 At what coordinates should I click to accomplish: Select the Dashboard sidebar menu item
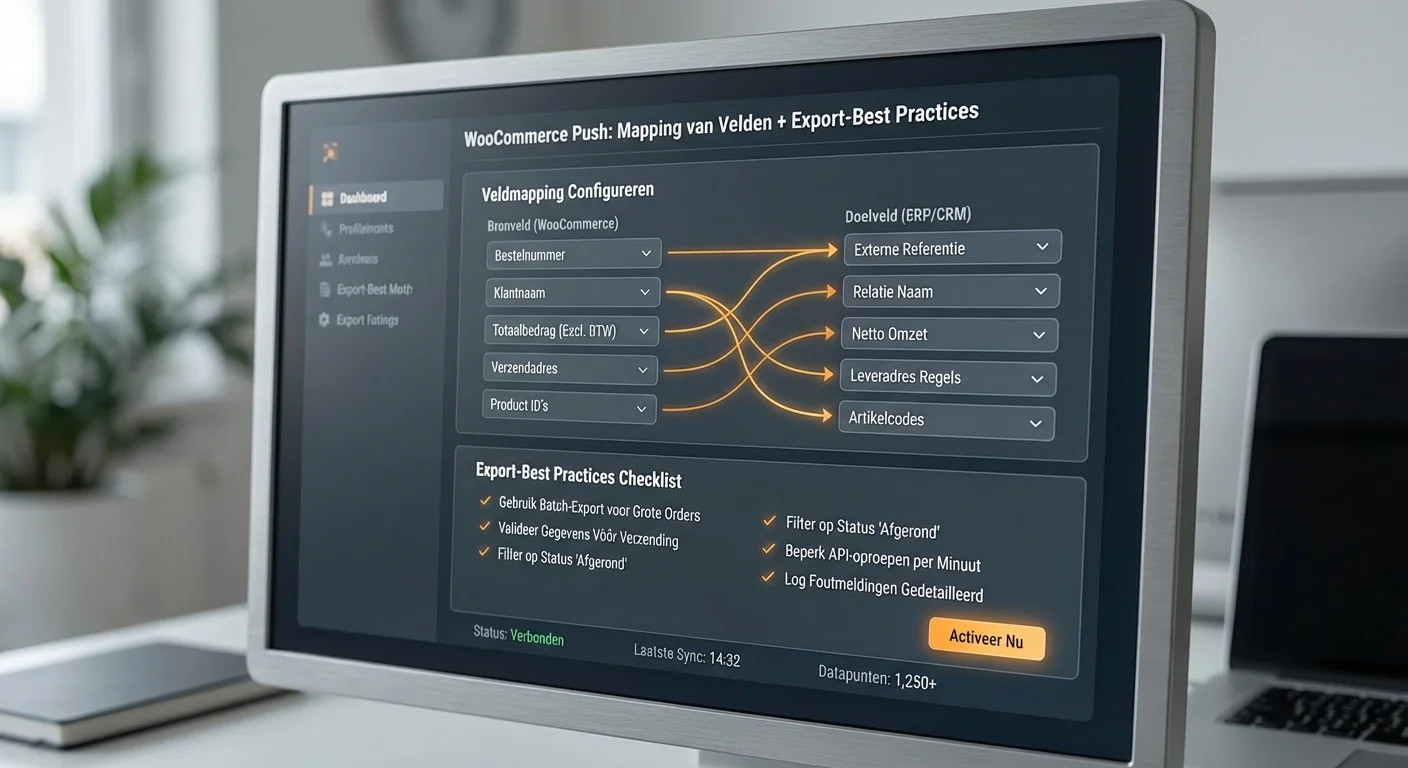[376, 198]
